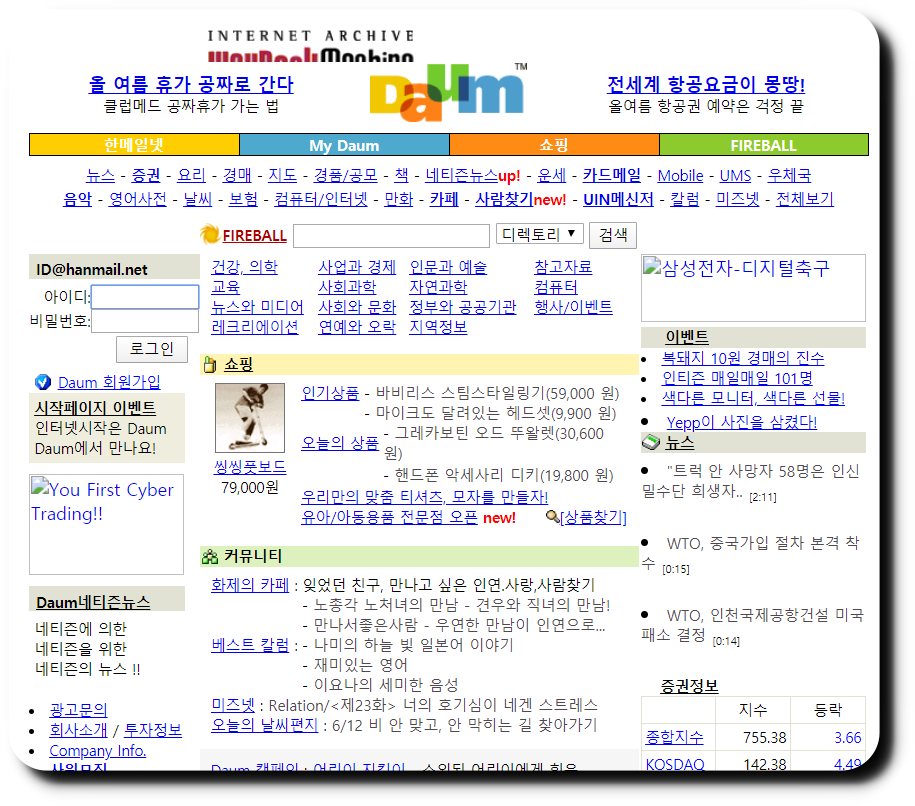The width and height of the screenshot is (915, 806).
Task: Open the 전체보기 navigation link
Action: tap(805, 199)
